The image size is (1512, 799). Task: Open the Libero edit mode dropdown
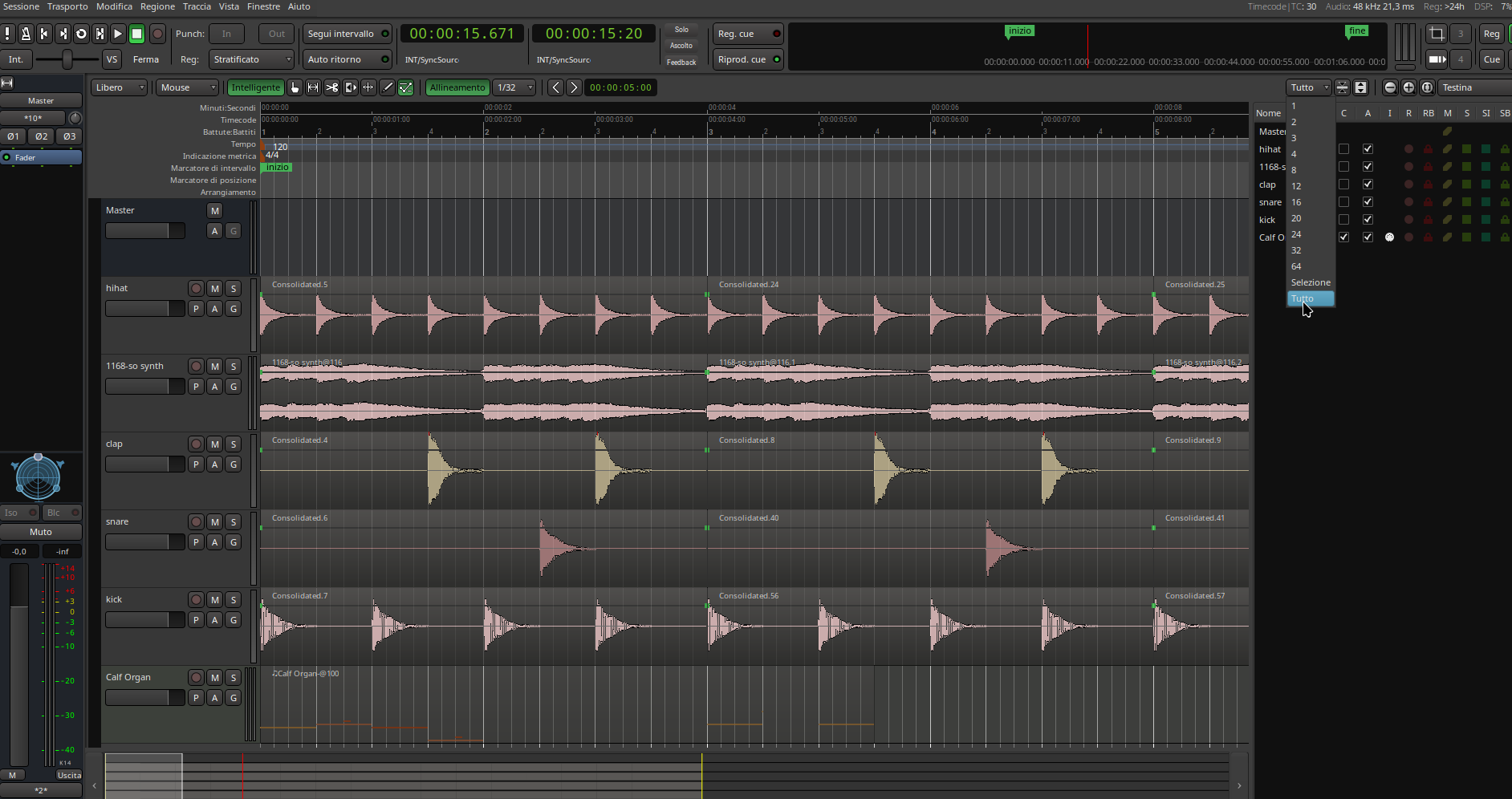click(x=119, y=87)
